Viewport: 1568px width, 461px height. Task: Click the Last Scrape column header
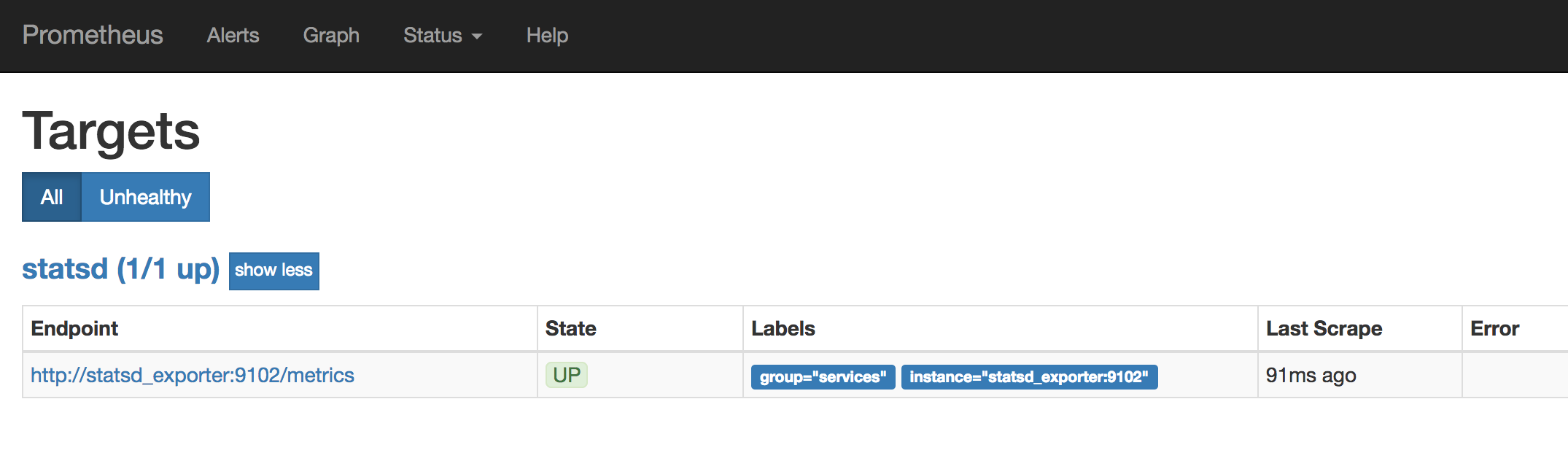(1324, 328)
